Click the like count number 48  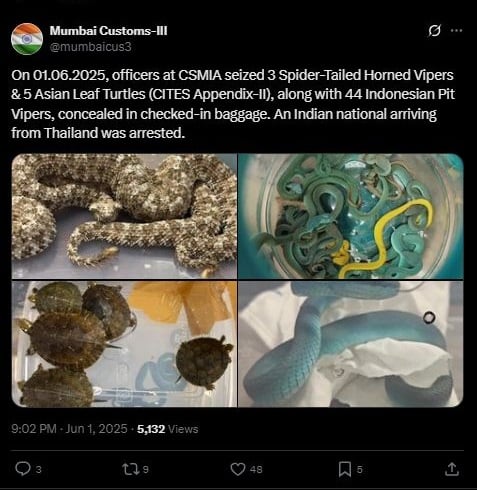256,469
